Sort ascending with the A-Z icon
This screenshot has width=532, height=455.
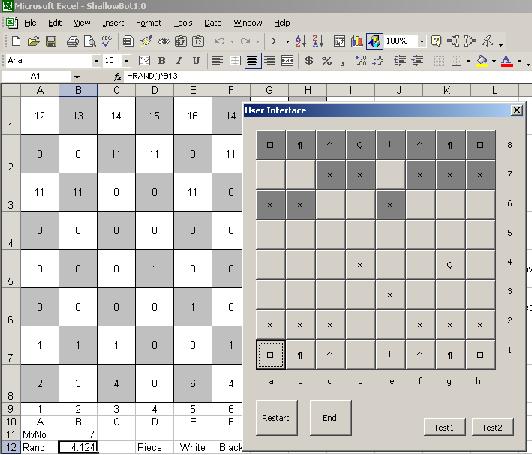click(x=301, y=41)
